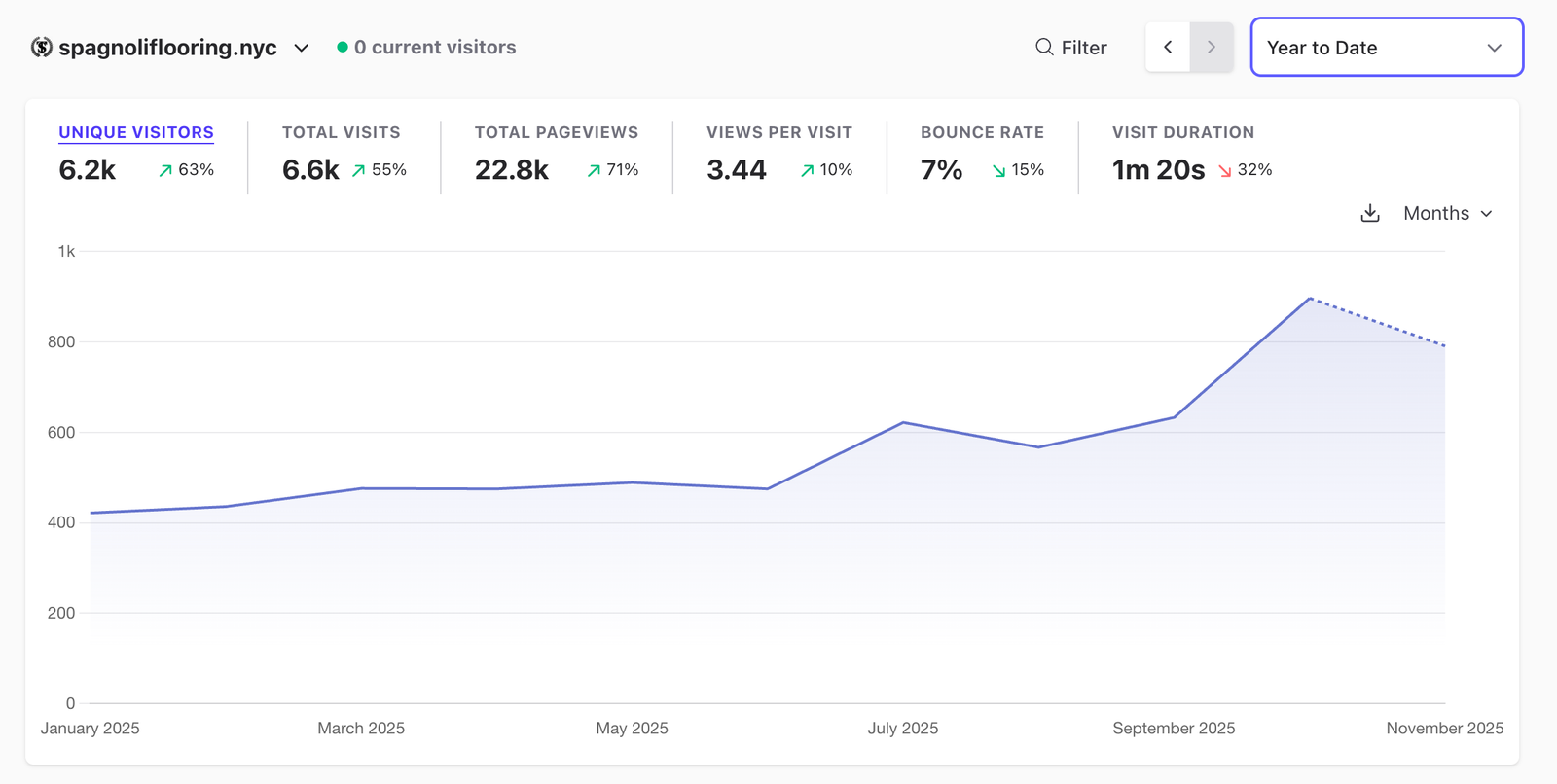
Task: Open the Months interval dropdown
Action: click(1447, 213)
